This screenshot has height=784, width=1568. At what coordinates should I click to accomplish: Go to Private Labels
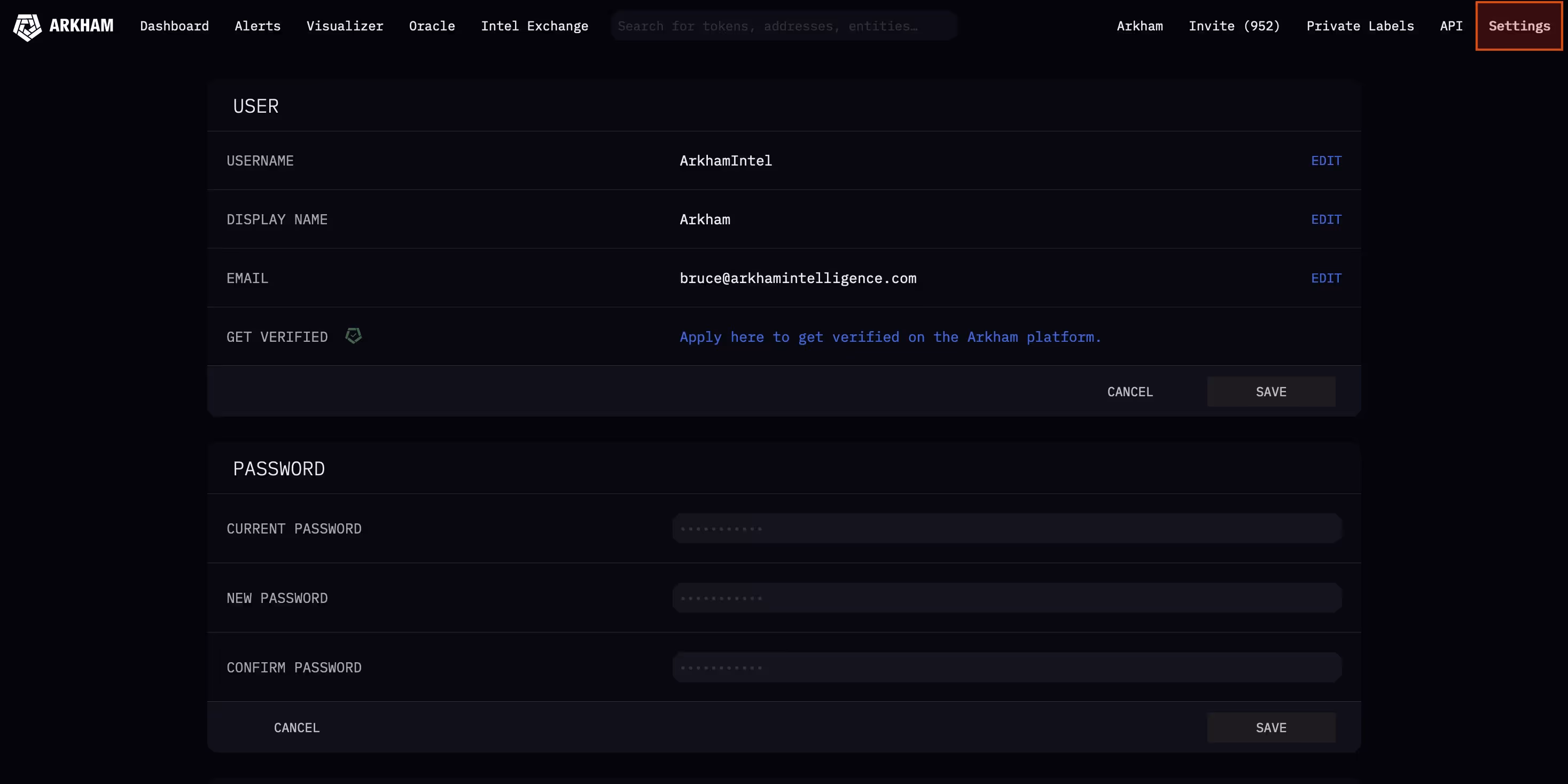pos(1360,26)
